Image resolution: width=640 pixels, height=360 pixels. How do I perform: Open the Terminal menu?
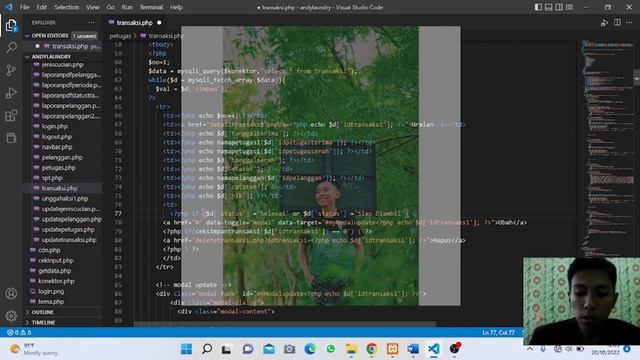(x=151, y=7)
